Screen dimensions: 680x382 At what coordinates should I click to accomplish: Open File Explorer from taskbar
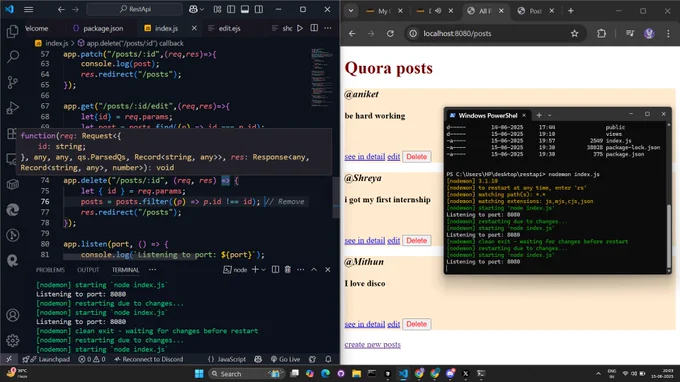point(356,373)
